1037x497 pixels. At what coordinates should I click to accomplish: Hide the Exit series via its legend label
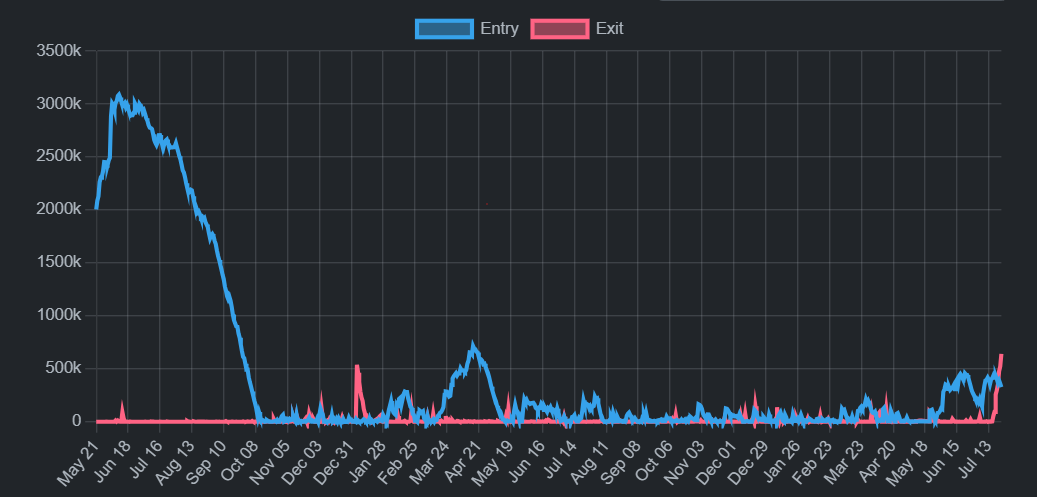pyautogui.click(x=609, y=29)
